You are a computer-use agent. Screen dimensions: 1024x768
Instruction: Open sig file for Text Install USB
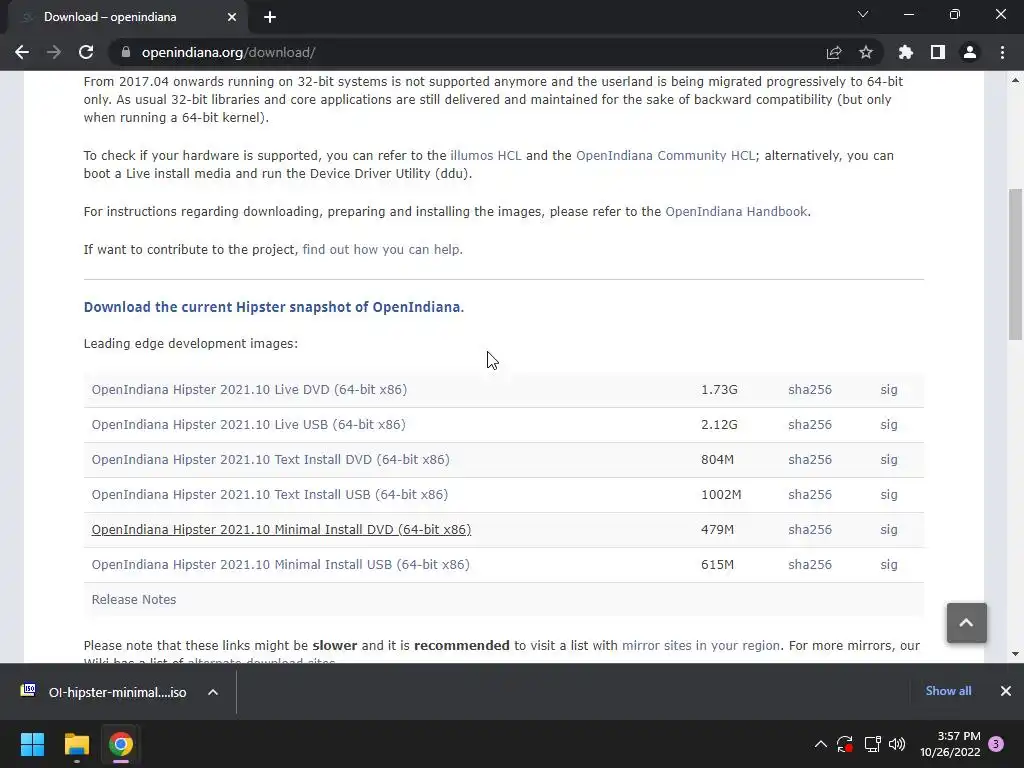click(889, 494)
